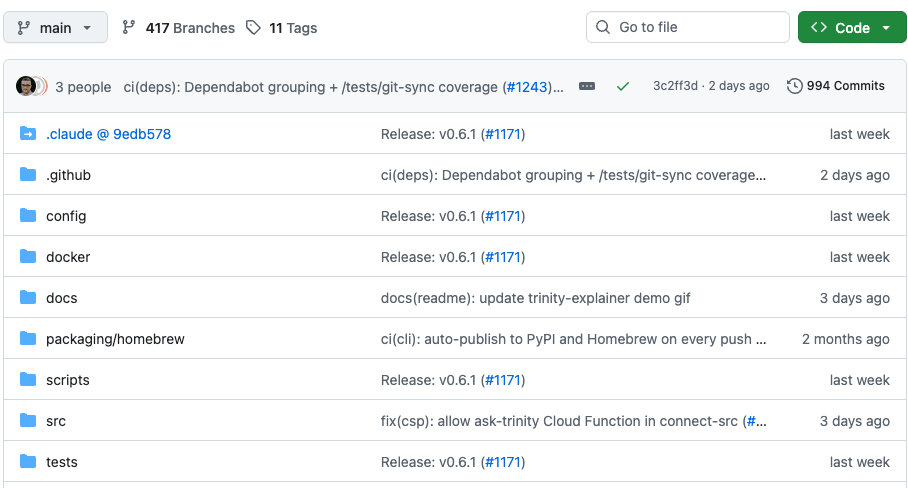Open the green Code button
908x488 pixels.
(x=852, y=27)
